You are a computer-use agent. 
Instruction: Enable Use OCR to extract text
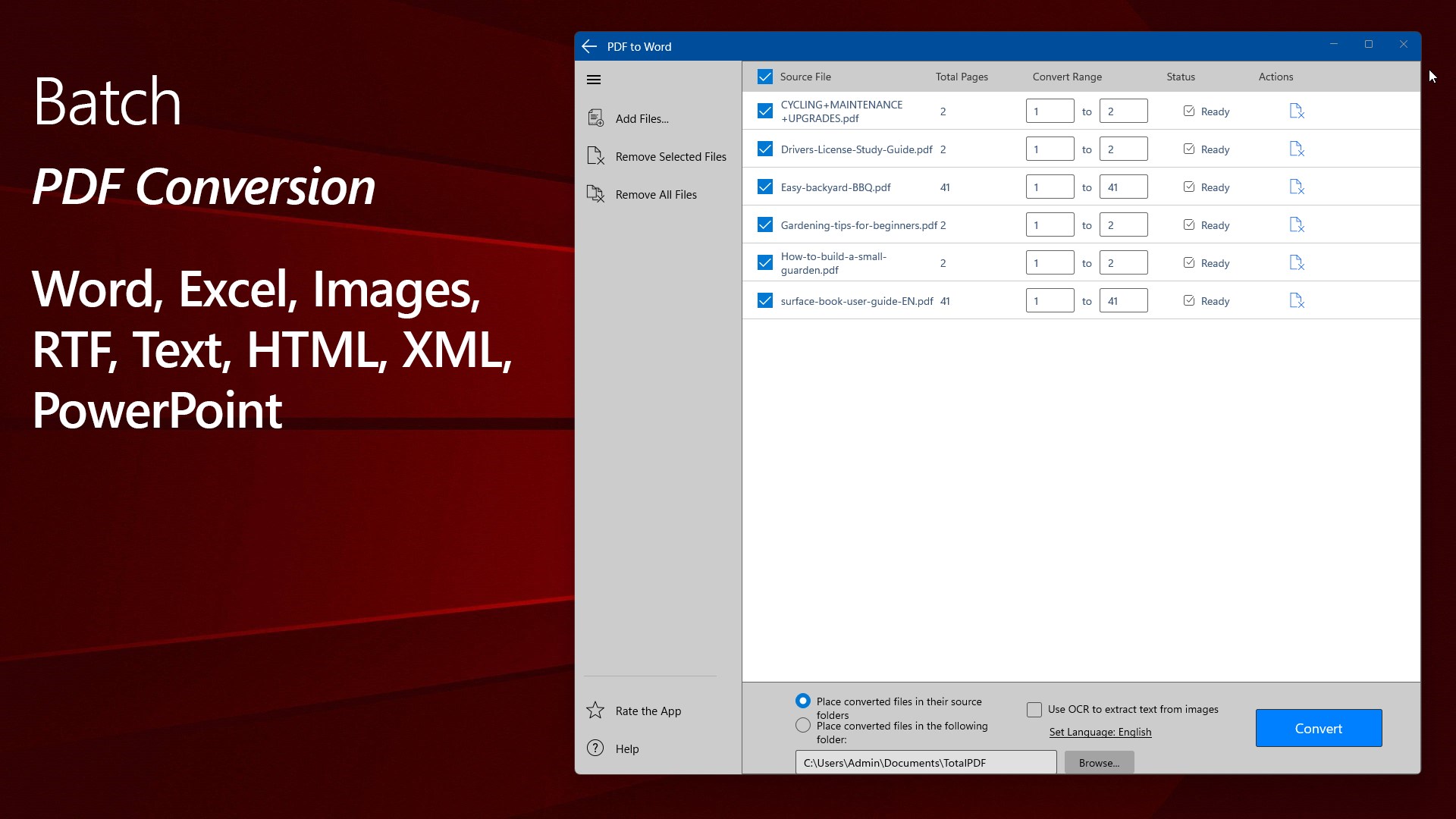coord(1034,710)
